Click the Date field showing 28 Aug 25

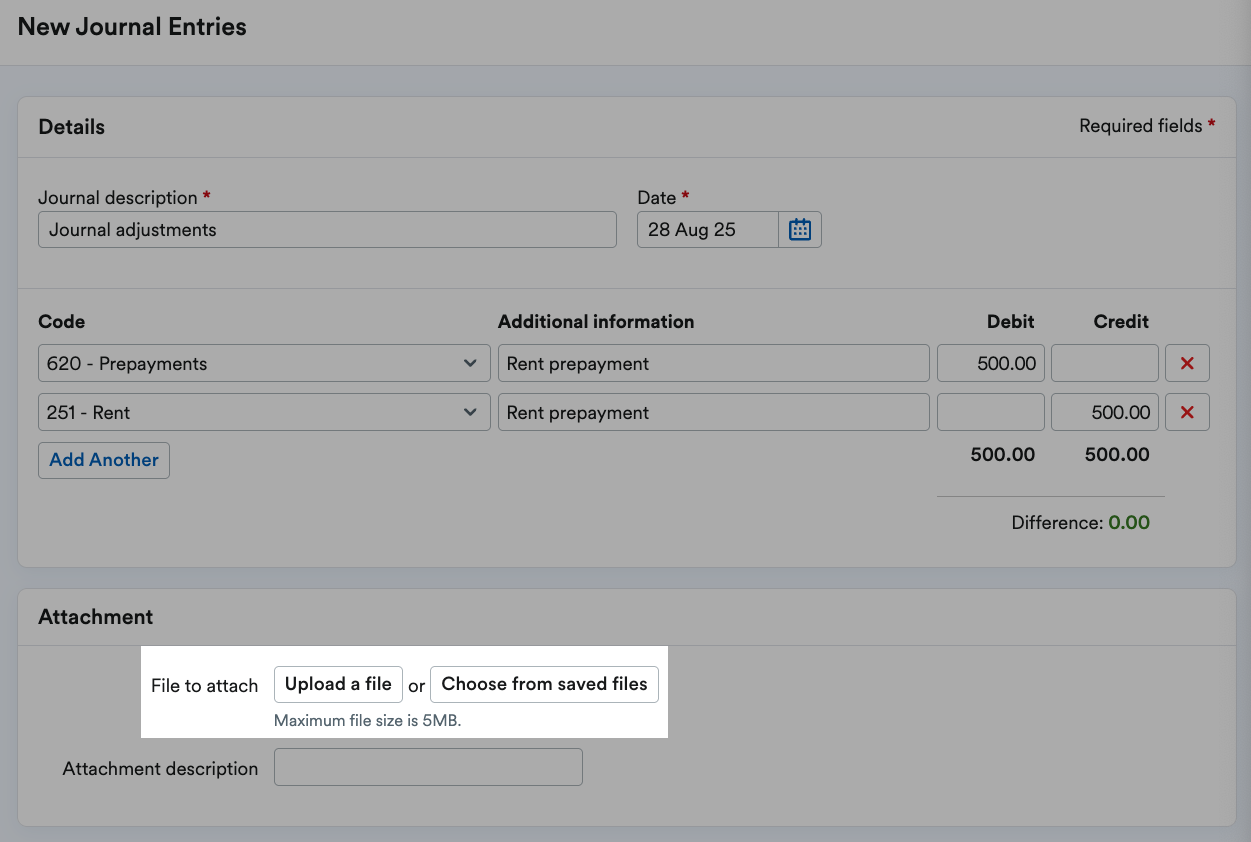click(x=708, y=229)
